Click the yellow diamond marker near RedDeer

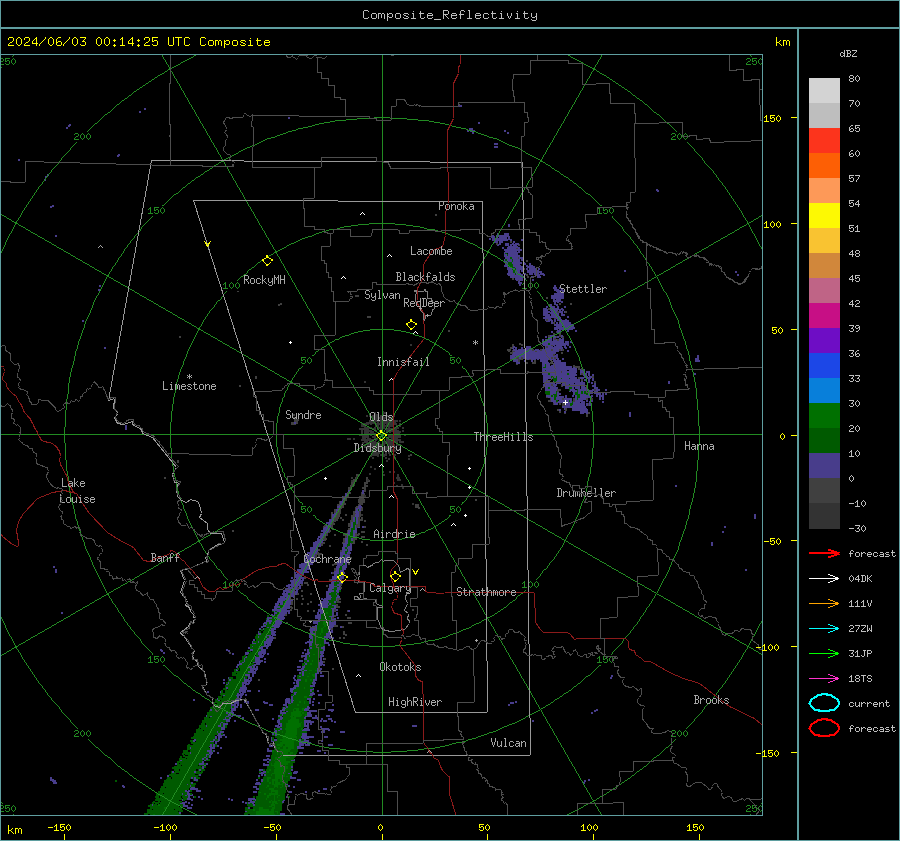411,325
